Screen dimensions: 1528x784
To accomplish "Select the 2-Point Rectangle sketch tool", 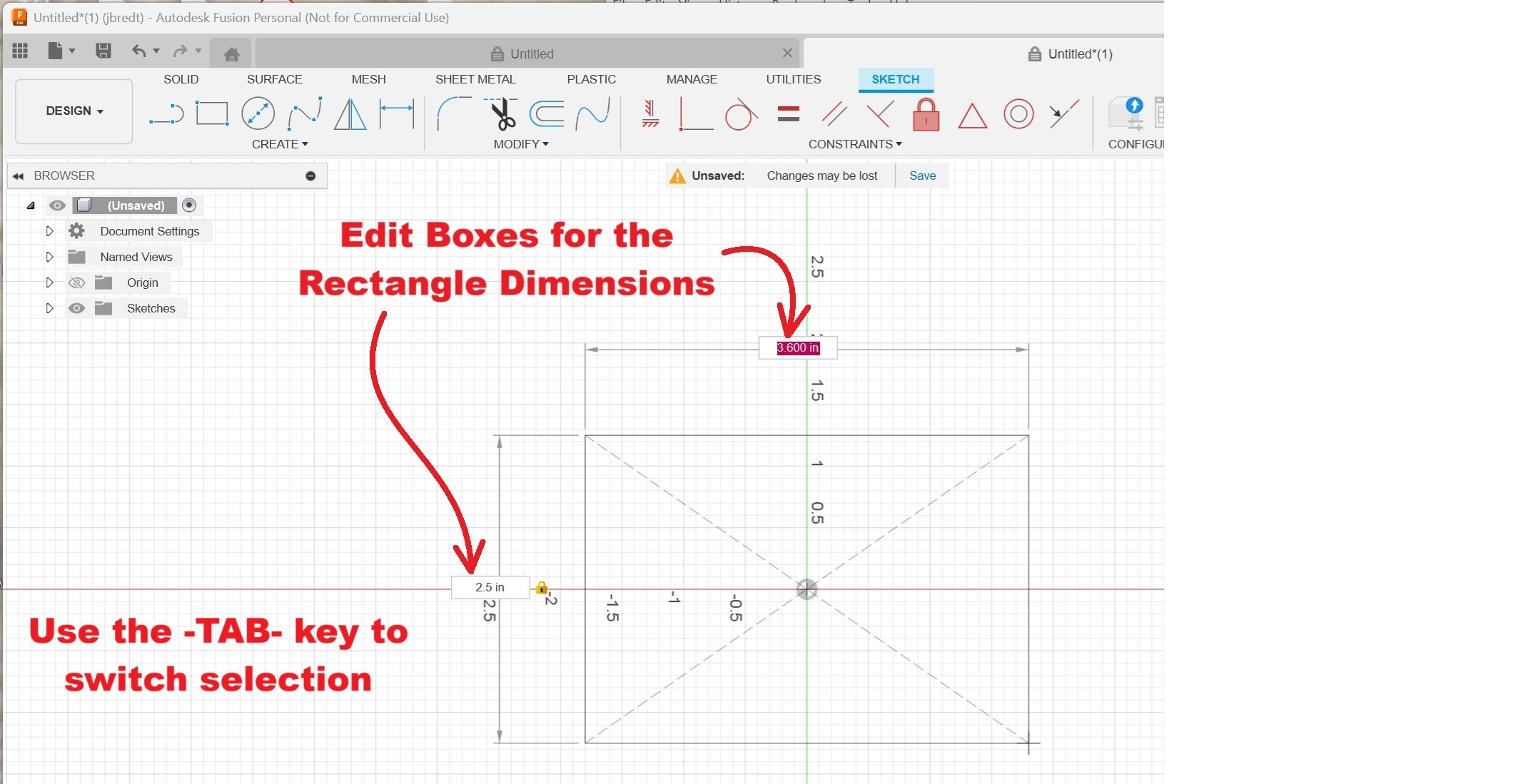I will click(x=212, y=113).
